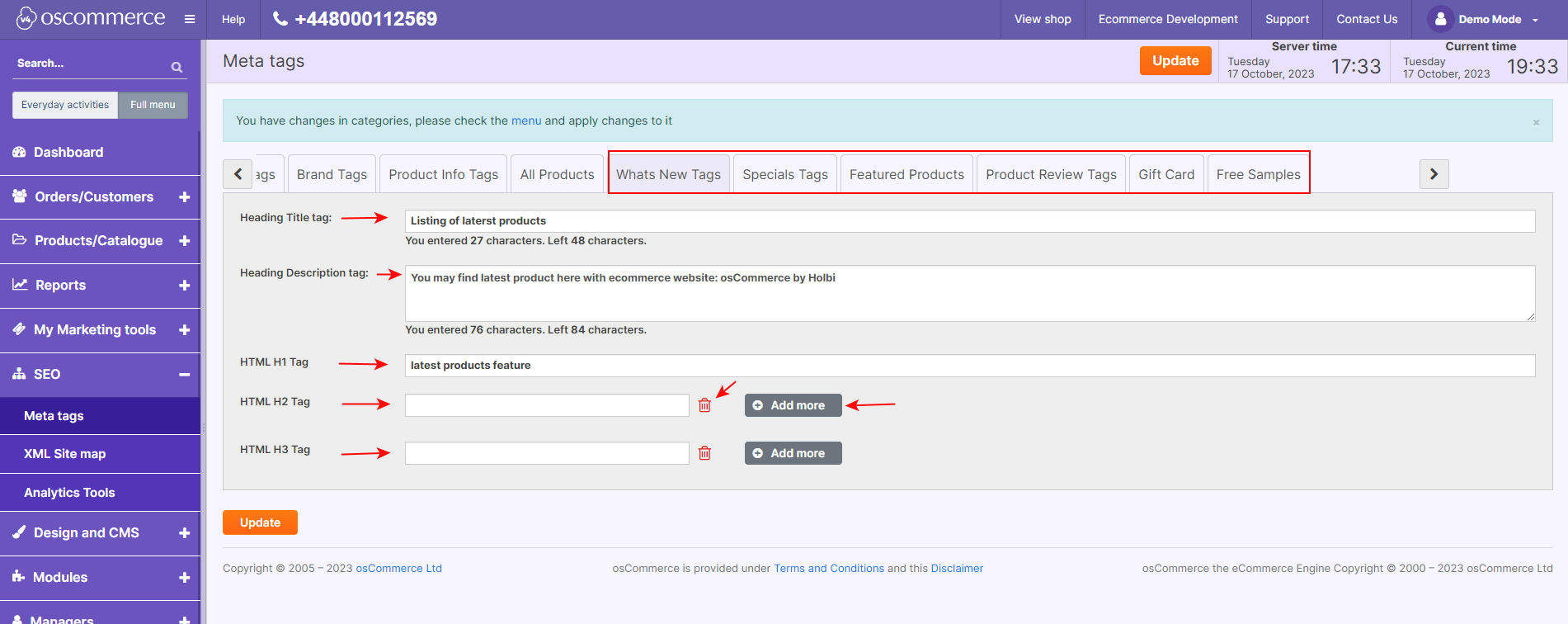Viewport: 1568px width, 624px height.
Task: Open the Gift Card tab
Action: click(1166, 174)
